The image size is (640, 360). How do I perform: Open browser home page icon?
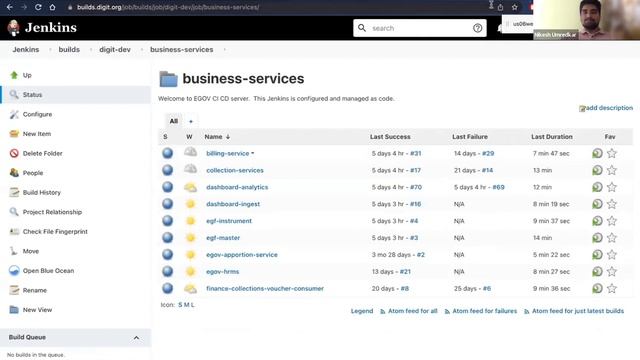pos(52,7)
